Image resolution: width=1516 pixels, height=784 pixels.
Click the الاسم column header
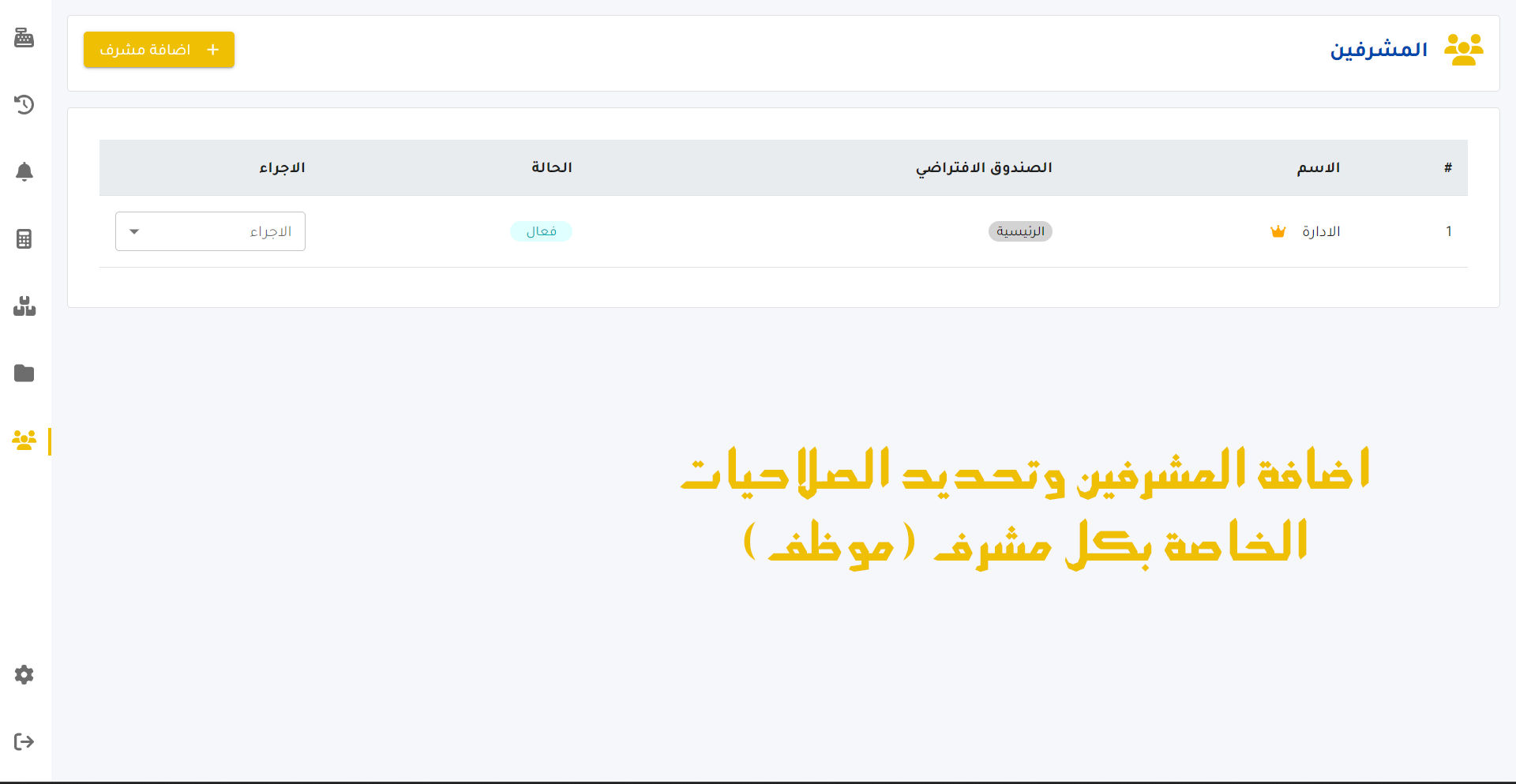1318,167
